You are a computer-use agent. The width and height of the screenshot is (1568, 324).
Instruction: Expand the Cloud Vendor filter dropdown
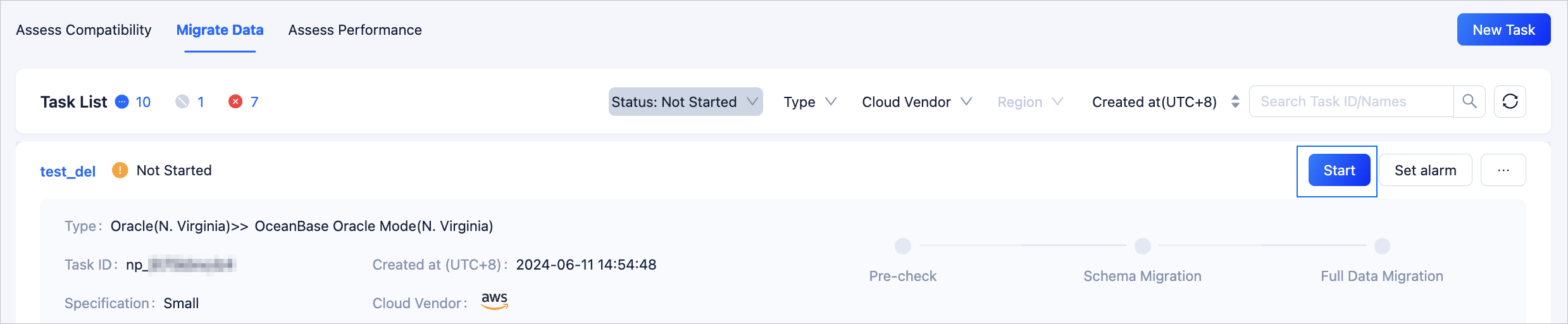click(916, 102)
